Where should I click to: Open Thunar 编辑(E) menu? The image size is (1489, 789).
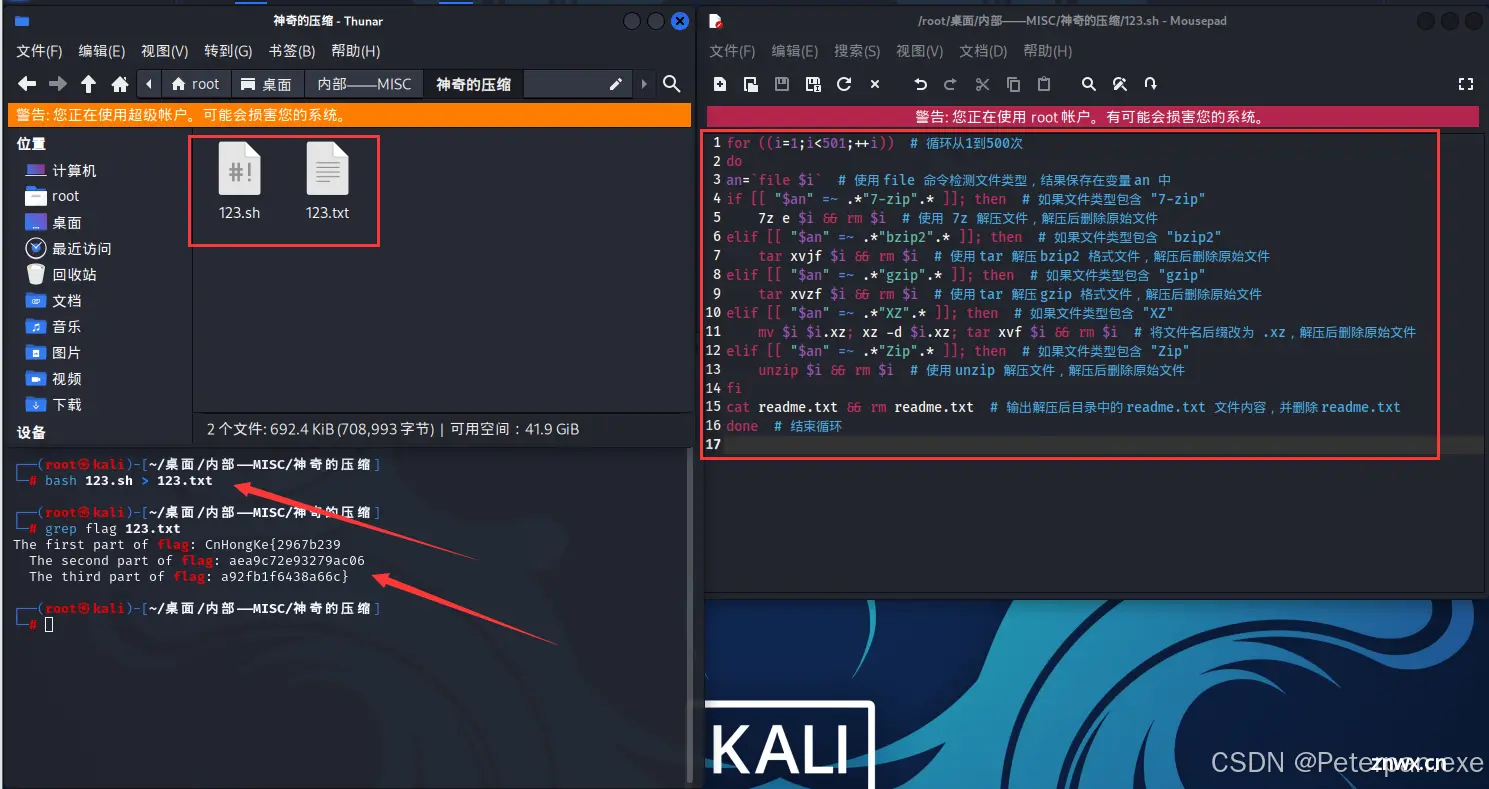coord(102,51)
